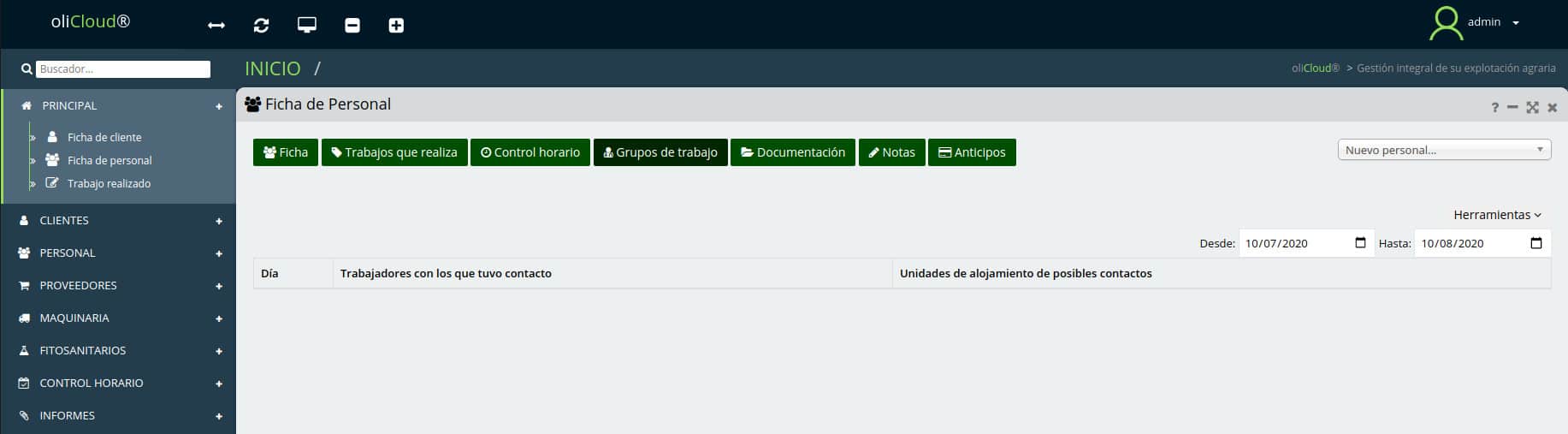Click the Buscador search field
This screenshot has width=1568, height=434.
coord(124,69)
